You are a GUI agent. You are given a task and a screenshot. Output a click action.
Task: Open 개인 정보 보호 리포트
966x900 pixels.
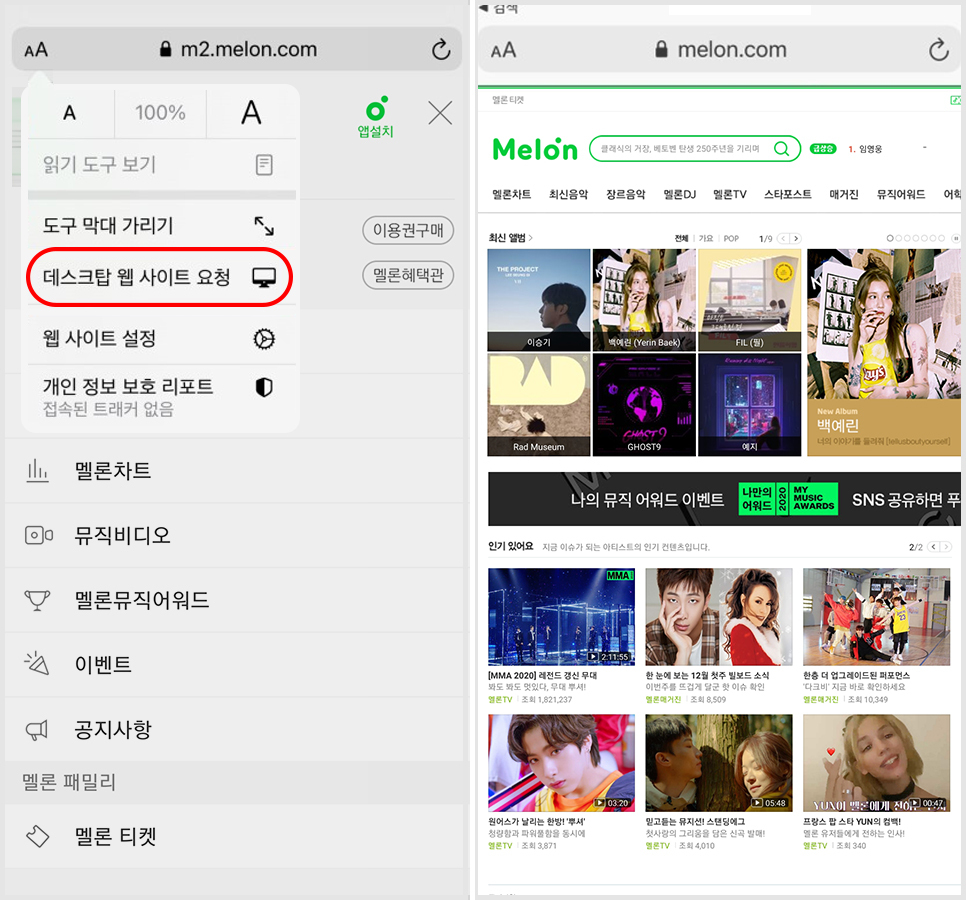point(161,397)
